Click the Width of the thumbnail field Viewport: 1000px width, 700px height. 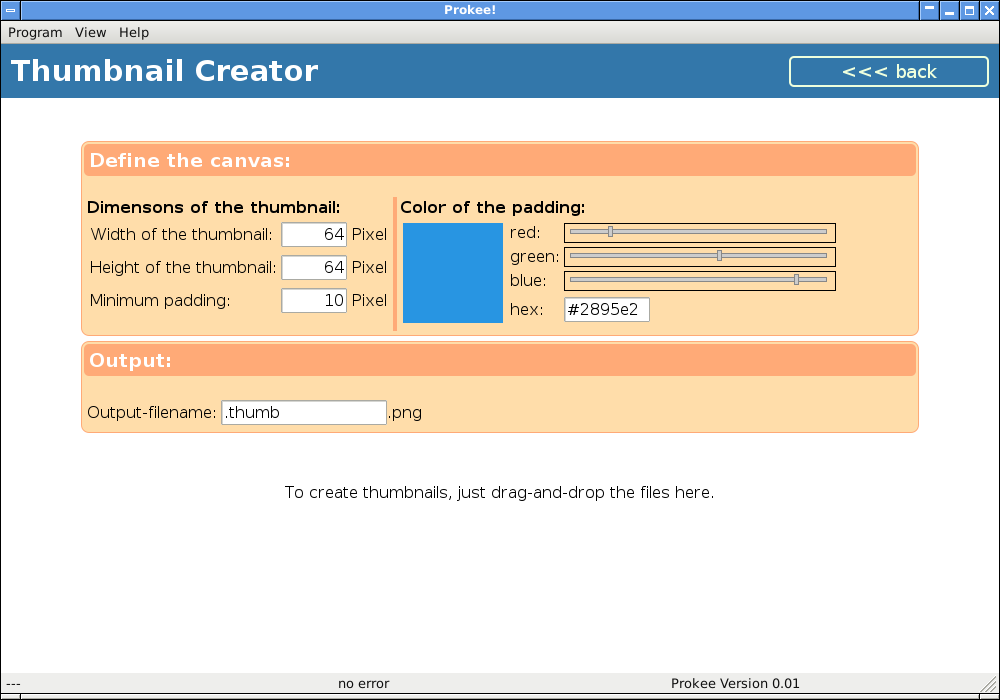click(x=314, y=235)
